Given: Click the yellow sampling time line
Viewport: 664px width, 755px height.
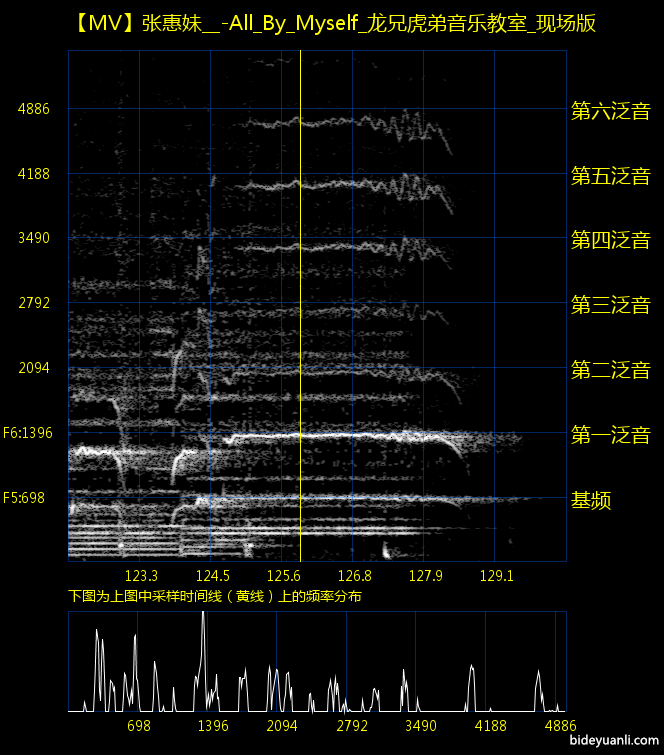Looking at the screenshot, I should point(300,300).
